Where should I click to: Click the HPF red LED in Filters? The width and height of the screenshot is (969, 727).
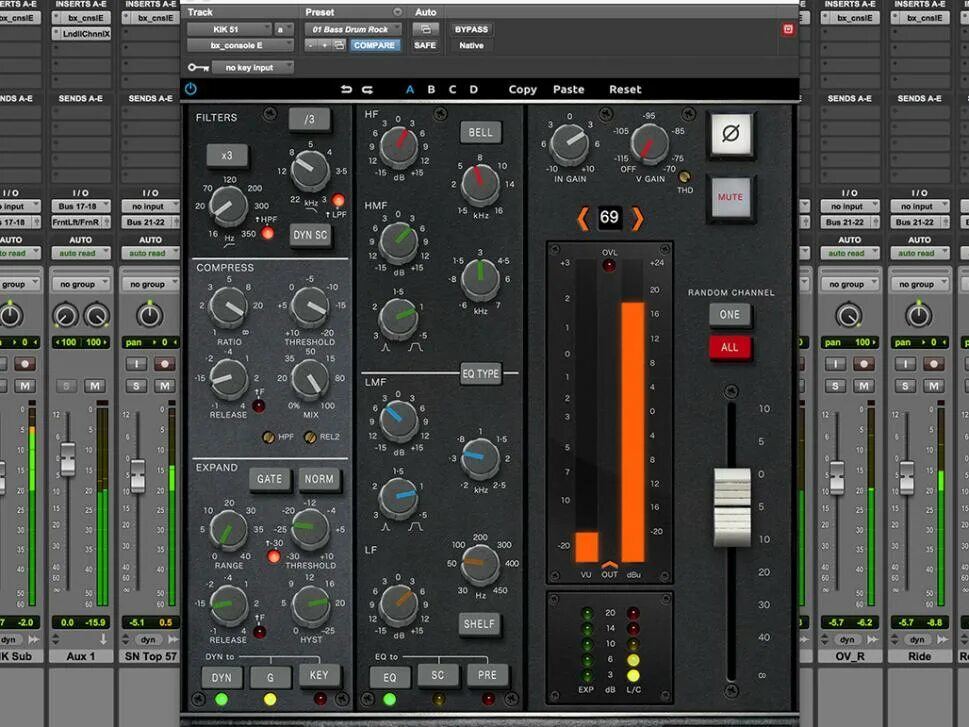[x=268, y=233]
